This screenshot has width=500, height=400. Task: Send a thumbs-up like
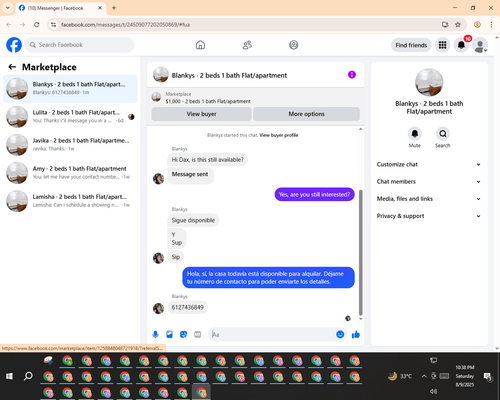tap(356, 334)
